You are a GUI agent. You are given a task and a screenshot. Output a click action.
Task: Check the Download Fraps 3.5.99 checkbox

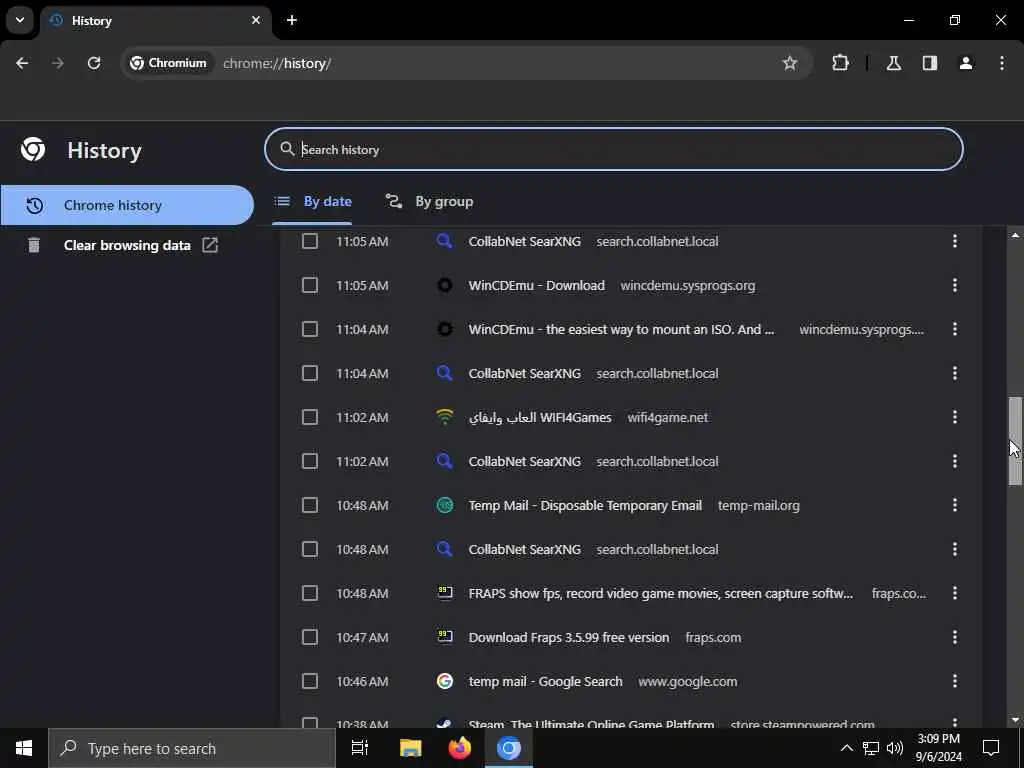[310, 637]
